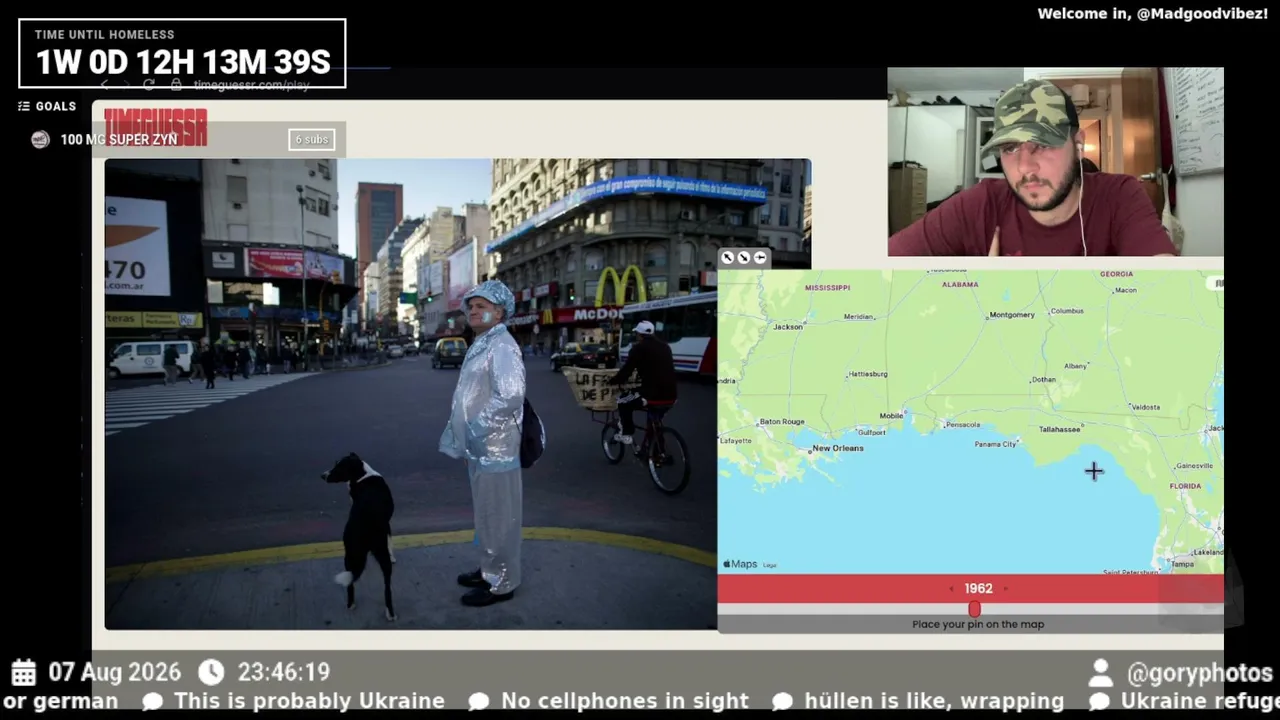Click the 'No cellphones in sight' chat message
The height and width of the screenshot is (720, 1280).
pos(625,701)
